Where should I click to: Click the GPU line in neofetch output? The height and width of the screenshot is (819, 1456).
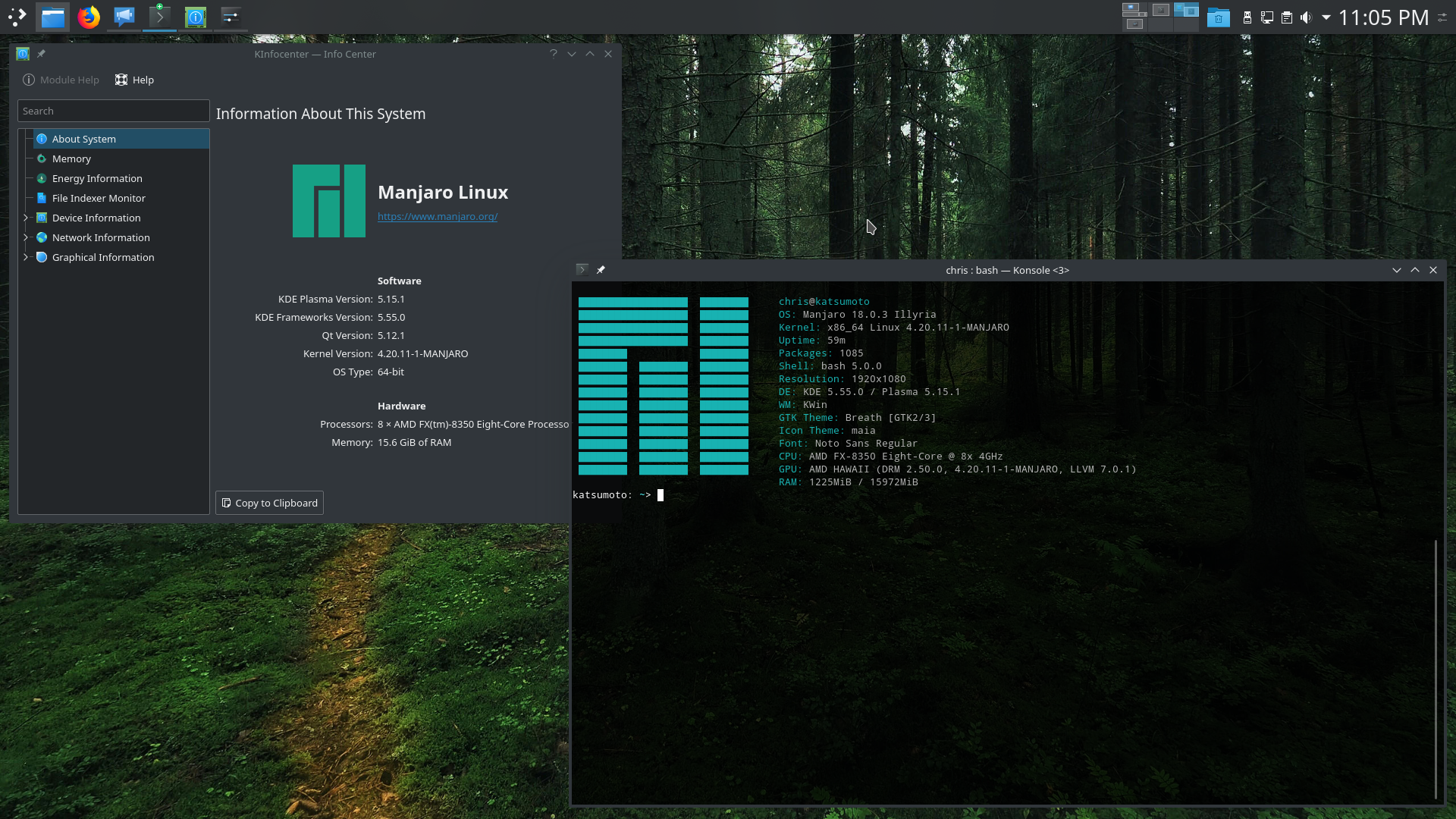pyautogui.click(x=958, y=469)
